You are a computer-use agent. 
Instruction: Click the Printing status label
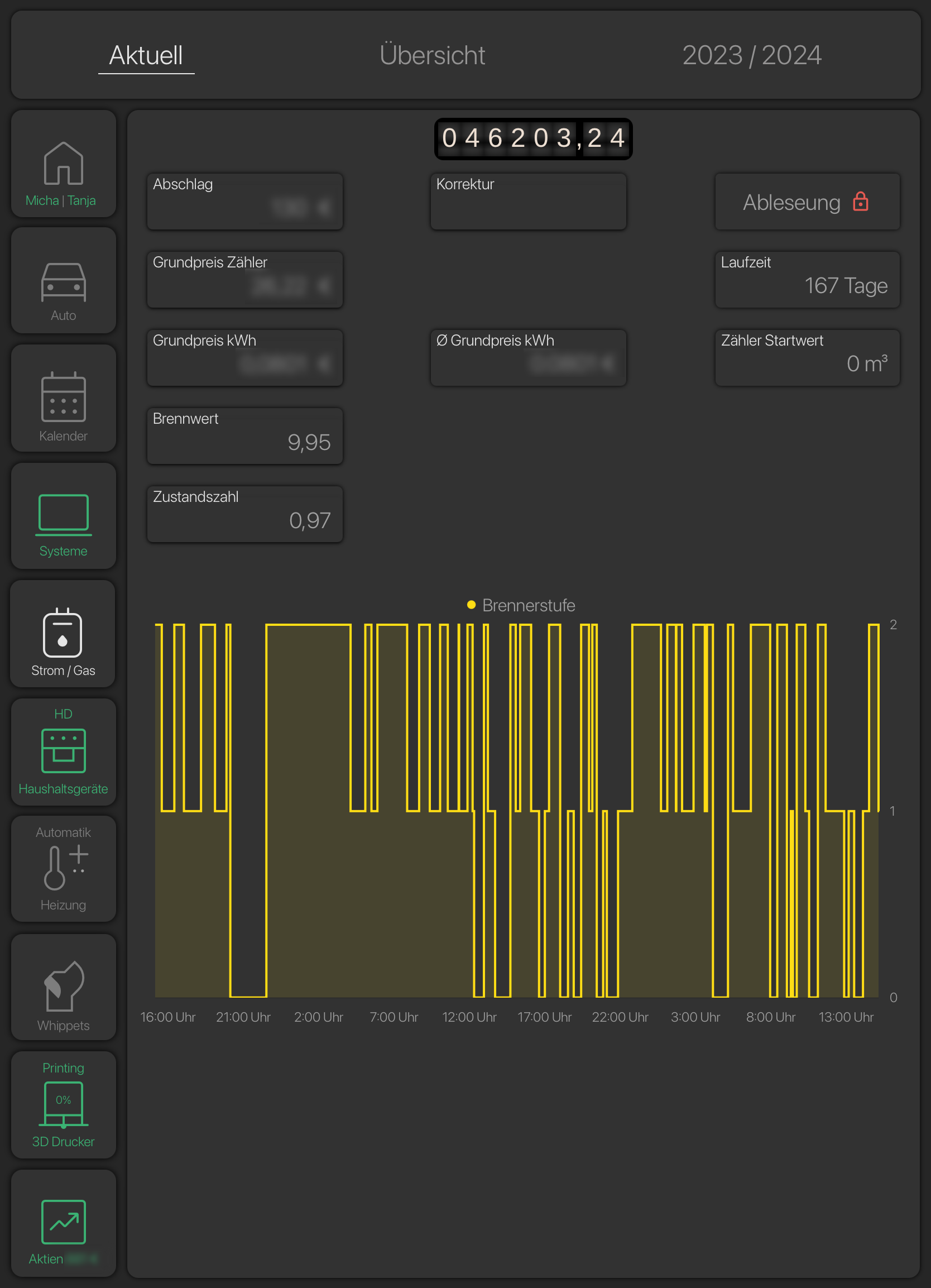tap(63, 1068)
